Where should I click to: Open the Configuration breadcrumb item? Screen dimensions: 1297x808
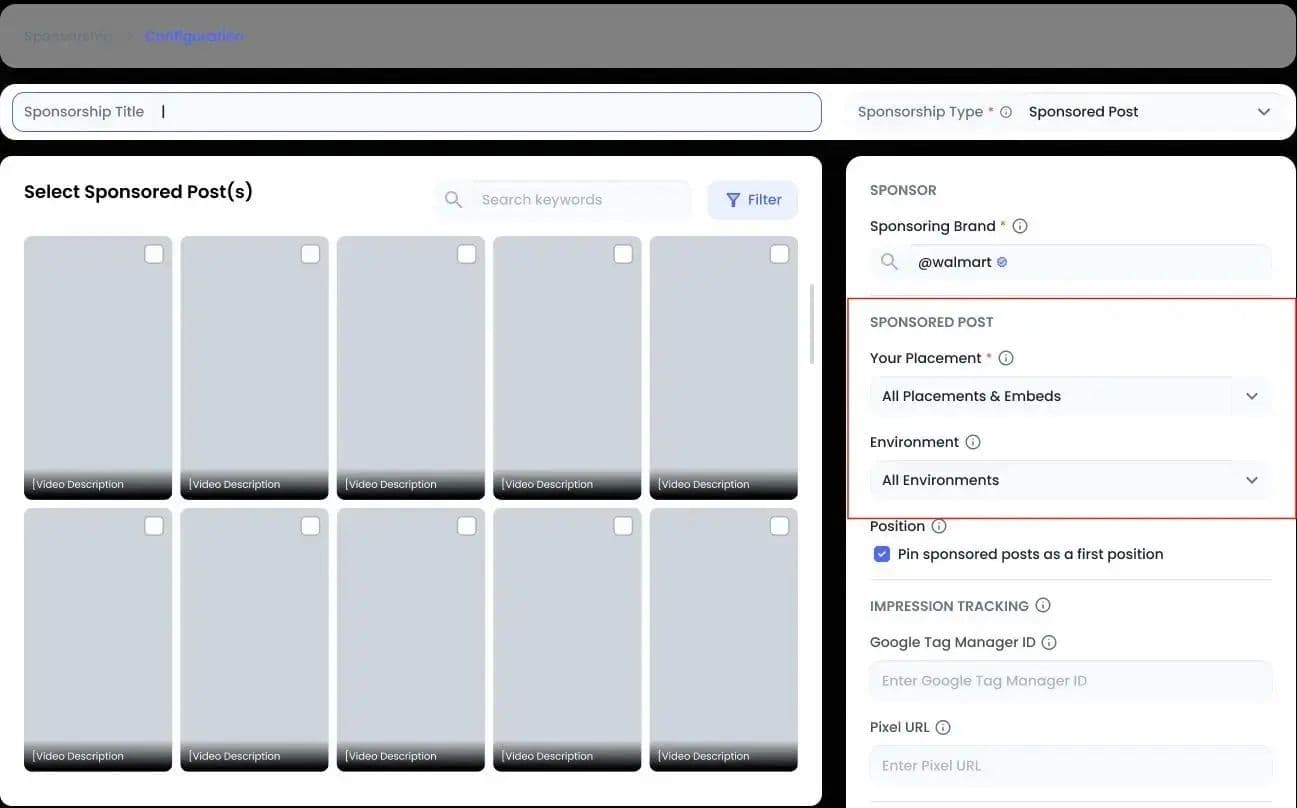(194, 36)
